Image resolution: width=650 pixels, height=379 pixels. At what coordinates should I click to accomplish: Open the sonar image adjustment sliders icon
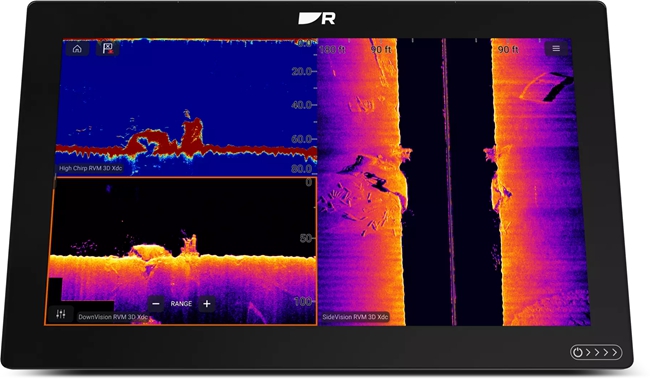tap(61, 314)
